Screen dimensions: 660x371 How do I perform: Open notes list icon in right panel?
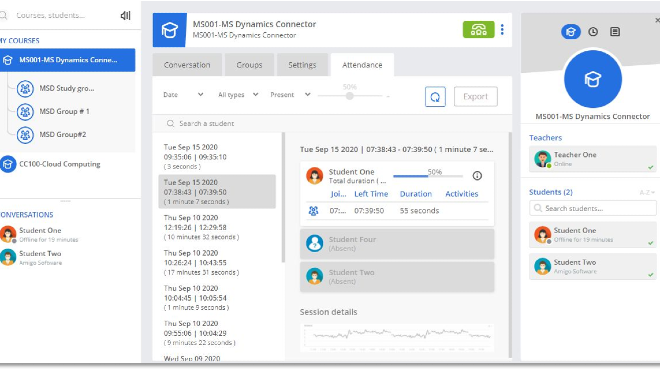pos(615,32)
